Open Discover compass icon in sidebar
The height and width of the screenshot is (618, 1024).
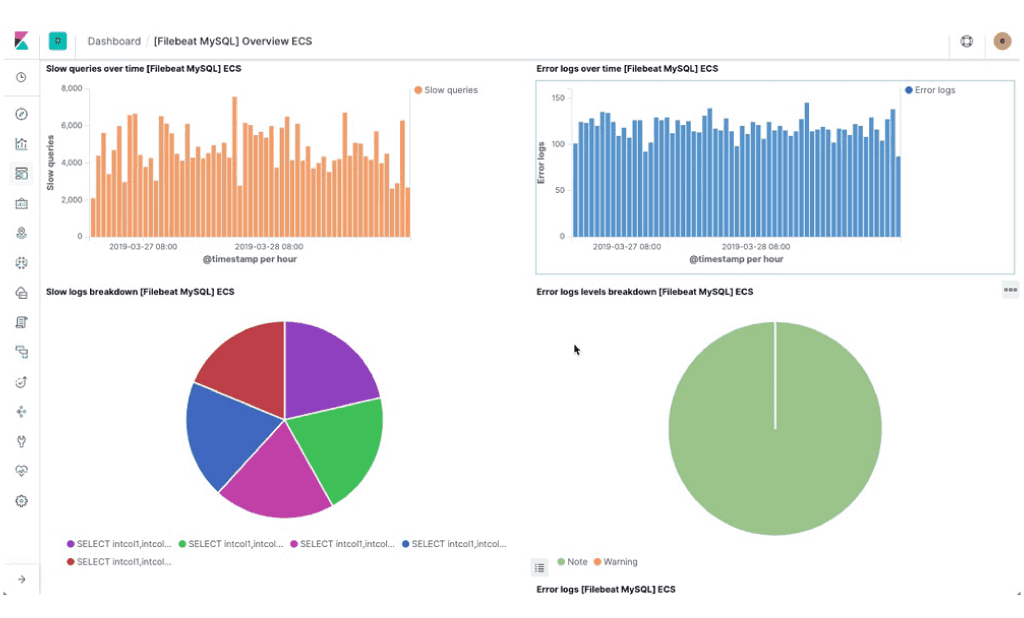21,114
